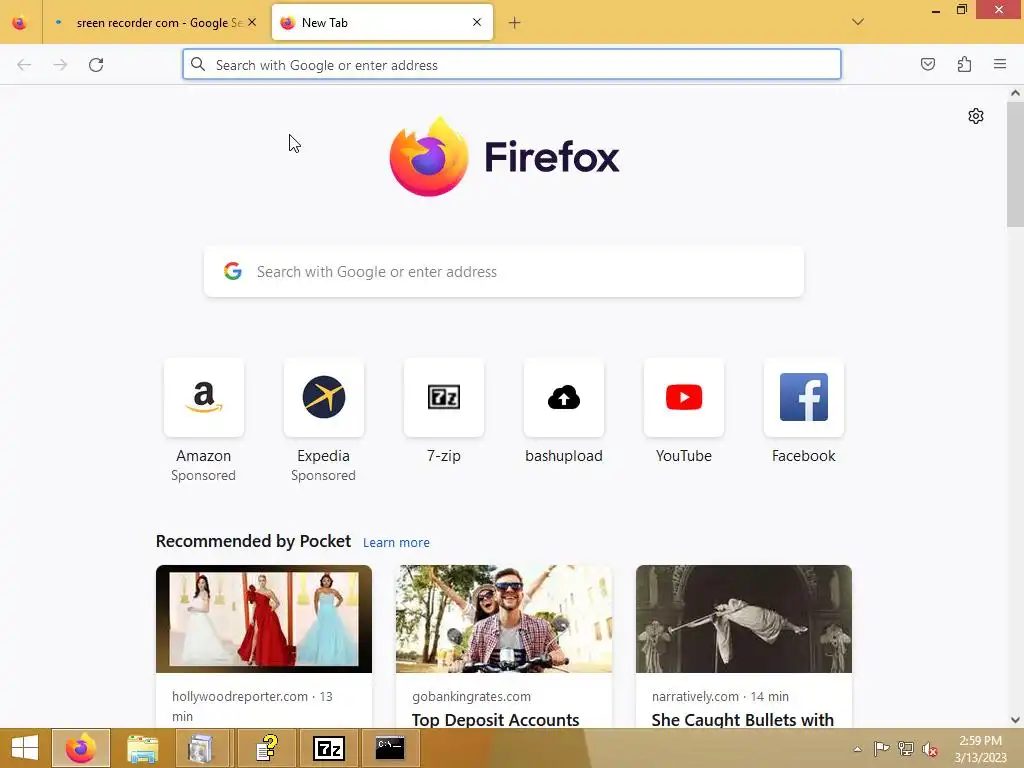
Task: Open the command prompt taskbar icon
Action: pyautogui.click(x=390, y=748)
